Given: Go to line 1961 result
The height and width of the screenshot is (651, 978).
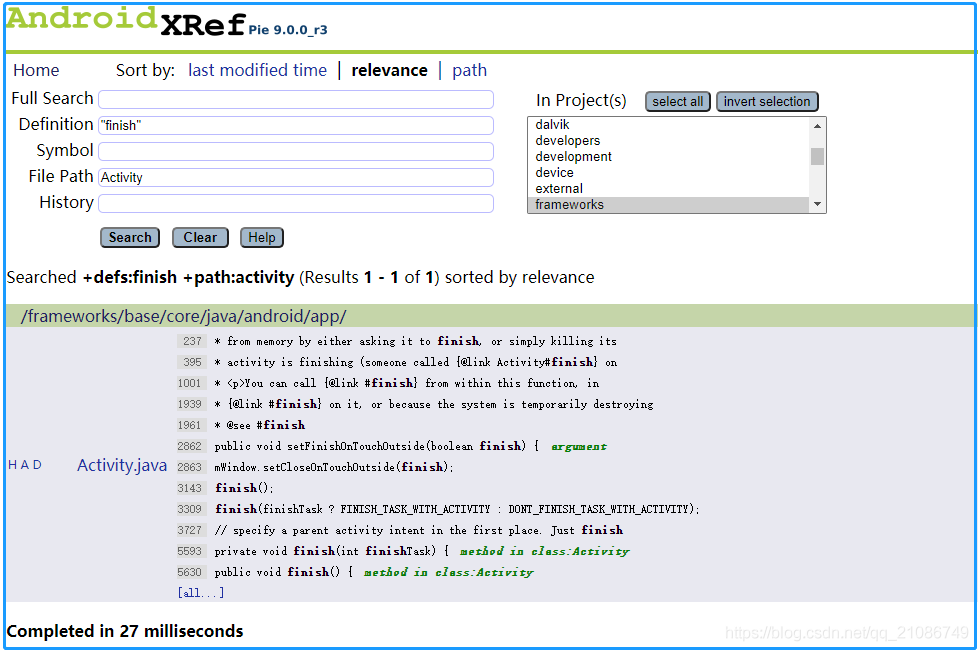Looking at the screenshot, I should click(242, 425).
